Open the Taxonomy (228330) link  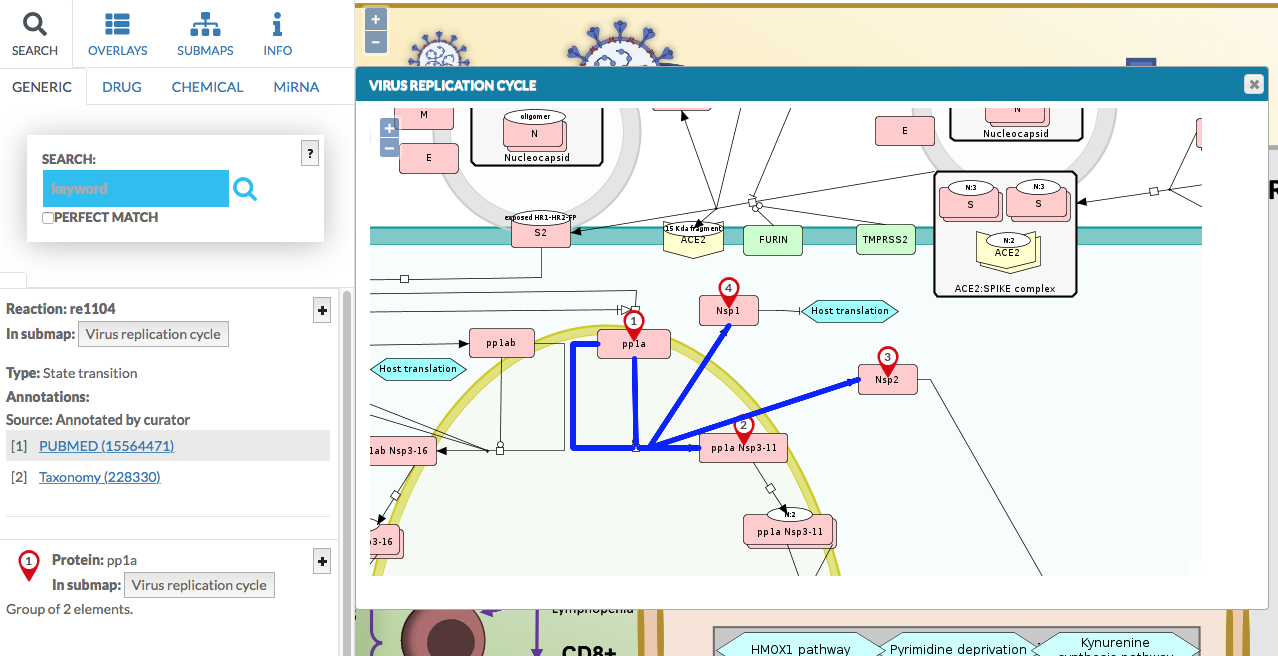(x=99, y=477)
